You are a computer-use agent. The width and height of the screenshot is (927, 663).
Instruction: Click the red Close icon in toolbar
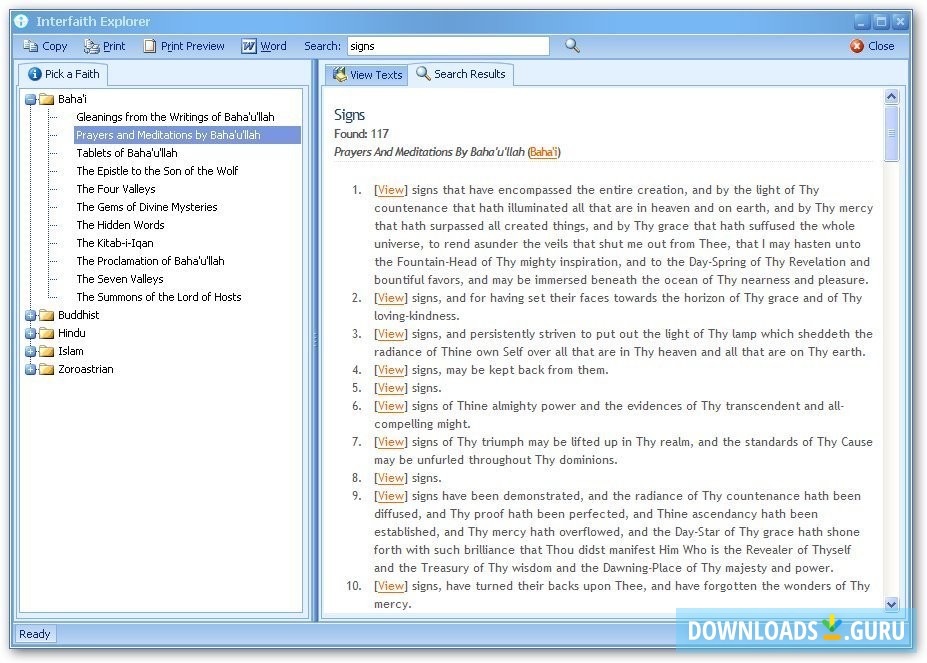pos(857,46)
